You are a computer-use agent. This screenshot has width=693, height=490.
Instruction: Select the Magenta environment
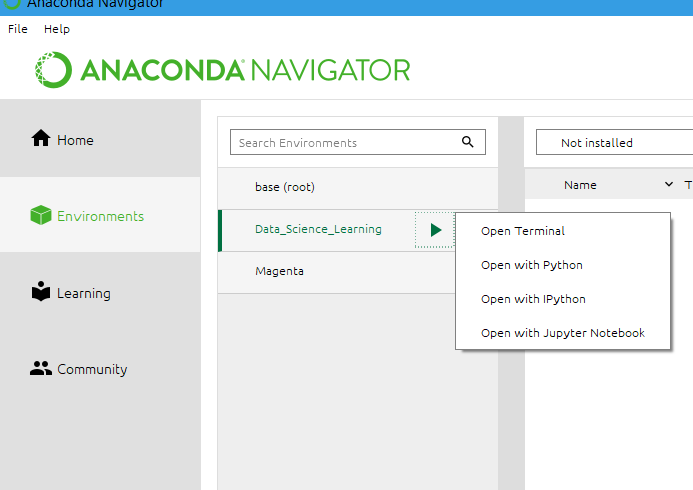[337, 272]
